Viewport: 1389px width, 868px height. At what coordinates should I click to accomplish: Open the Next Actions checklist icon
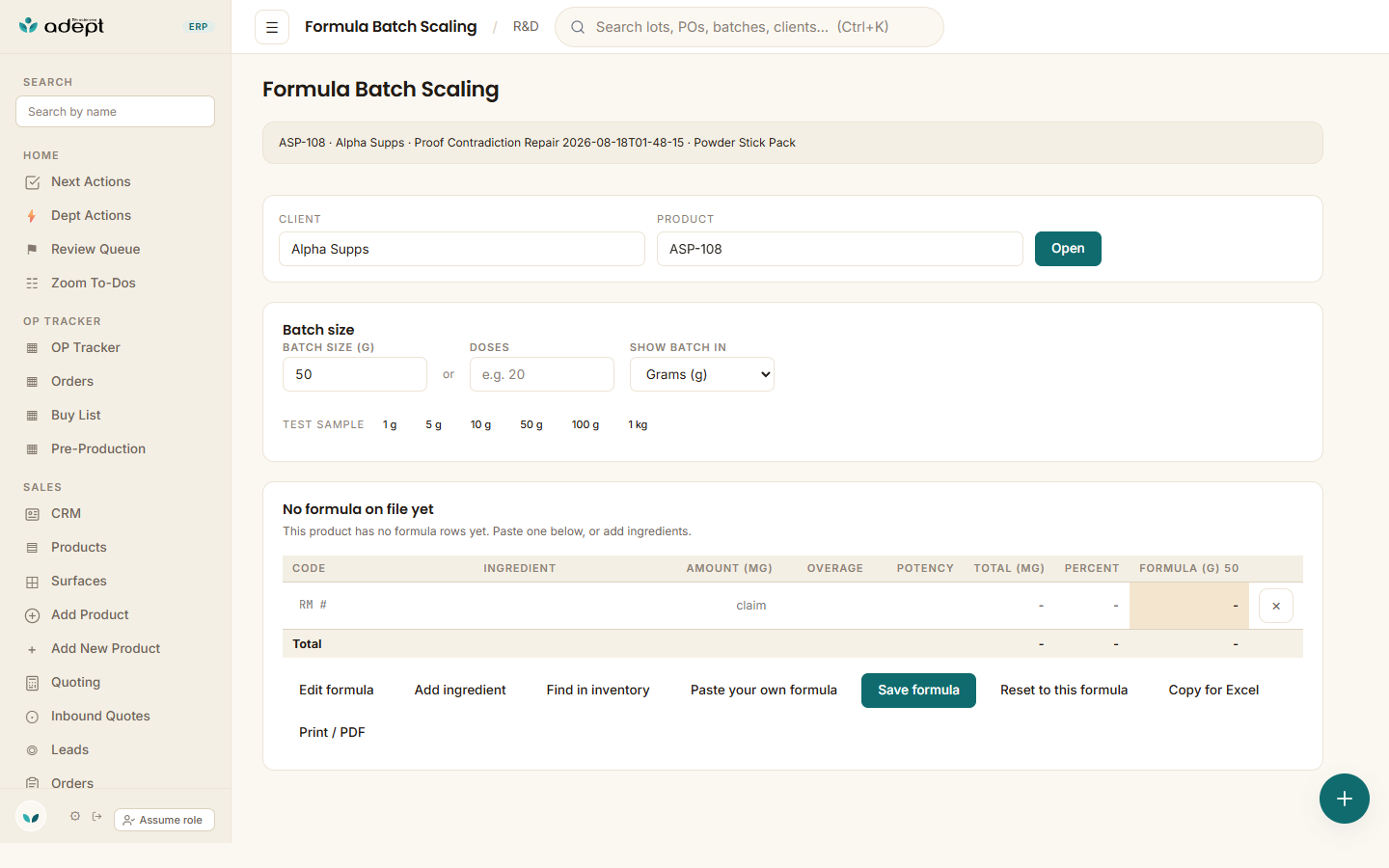coord(32,182)
